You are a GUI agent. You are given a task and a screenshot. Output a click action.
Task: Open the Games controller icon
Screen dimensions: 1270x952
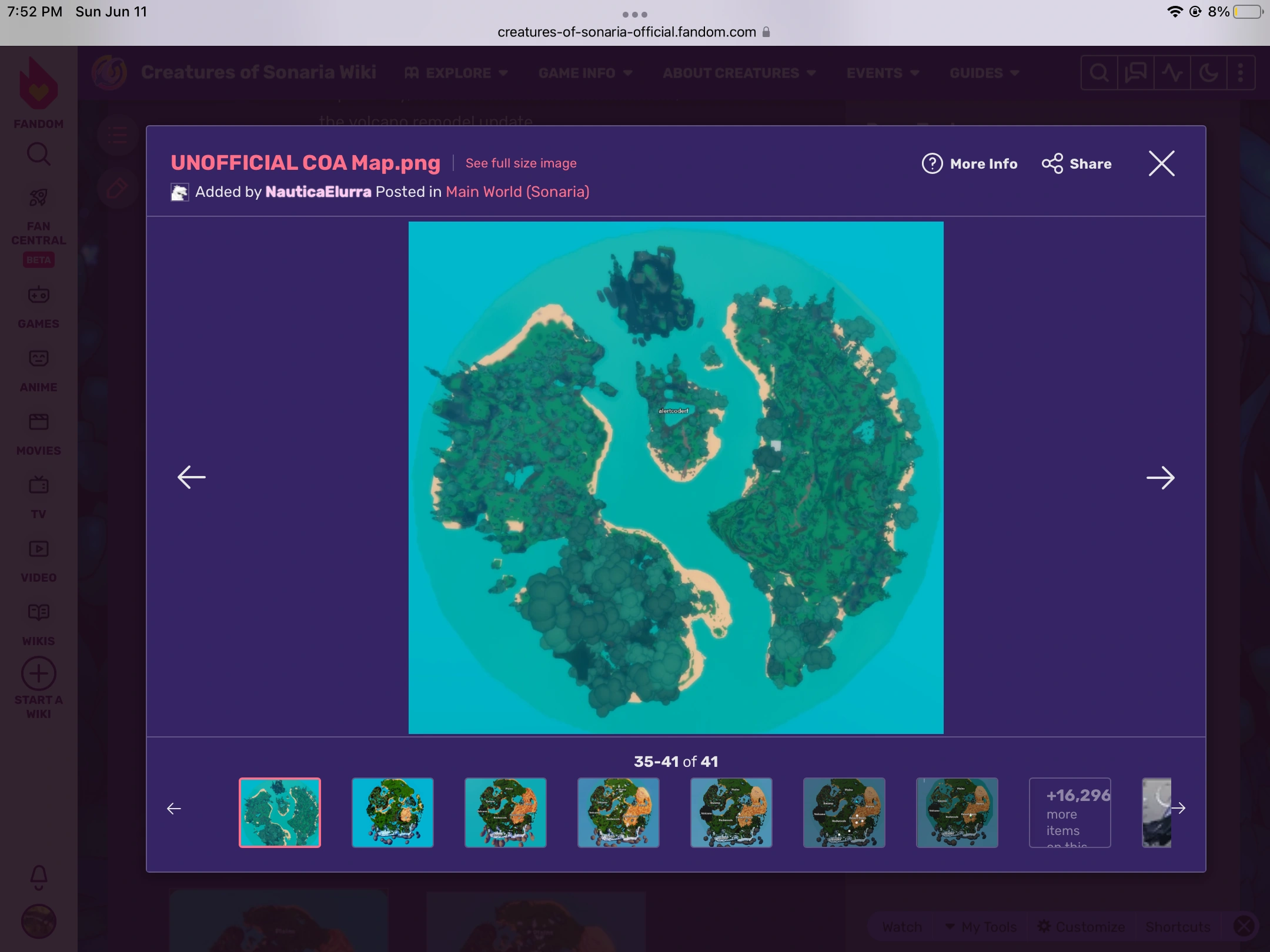[39, 294]
